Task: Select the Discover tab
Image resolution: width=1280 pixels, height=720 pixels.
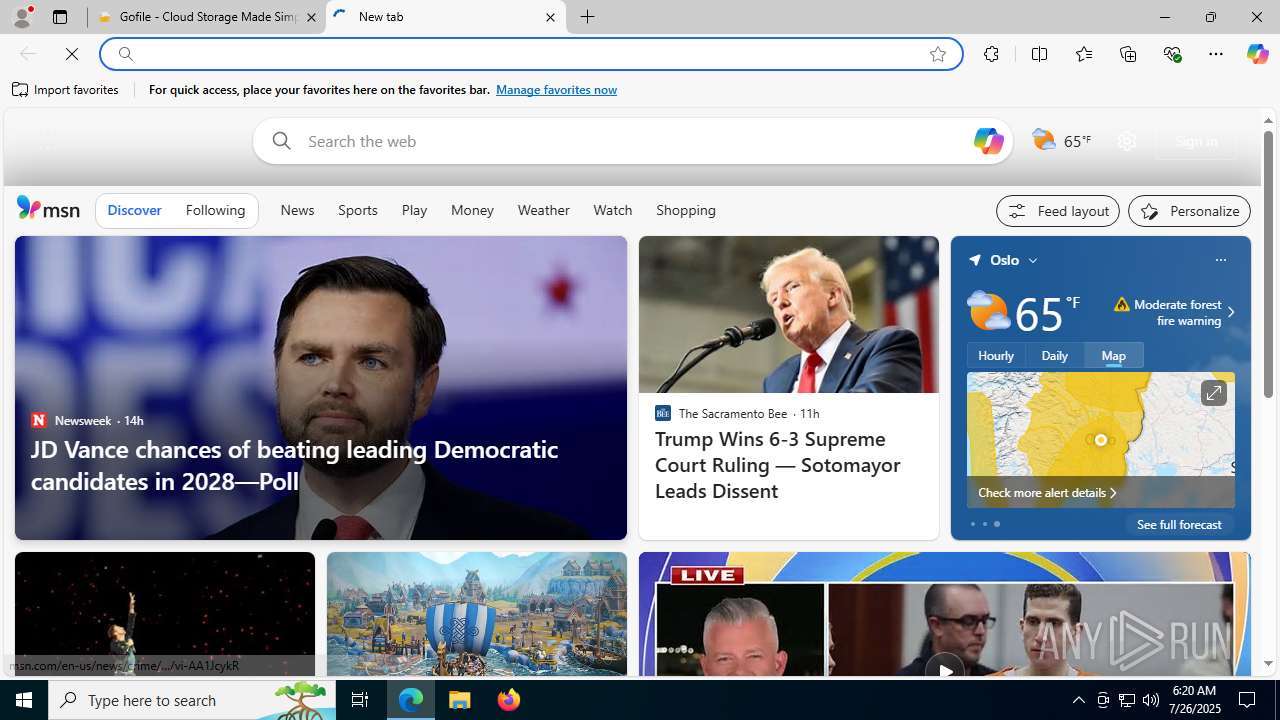Action: click(x=134, y=211)
